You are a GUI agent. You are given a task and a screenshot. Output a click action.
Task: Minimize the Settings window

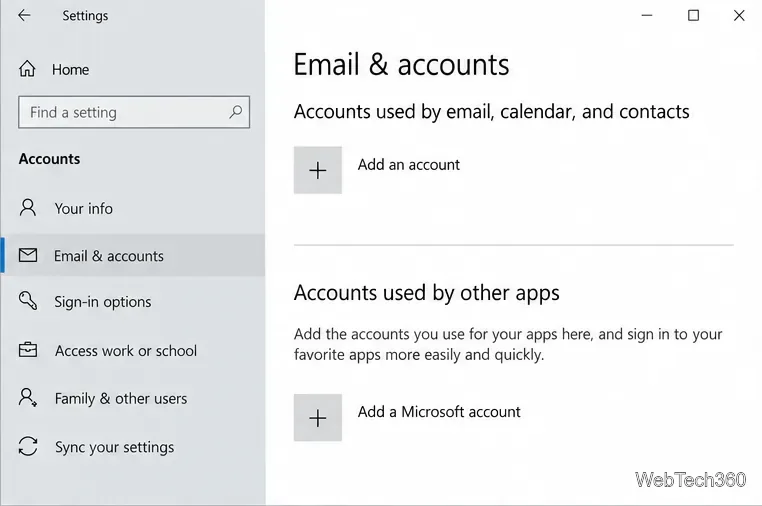tap(647, 16)
